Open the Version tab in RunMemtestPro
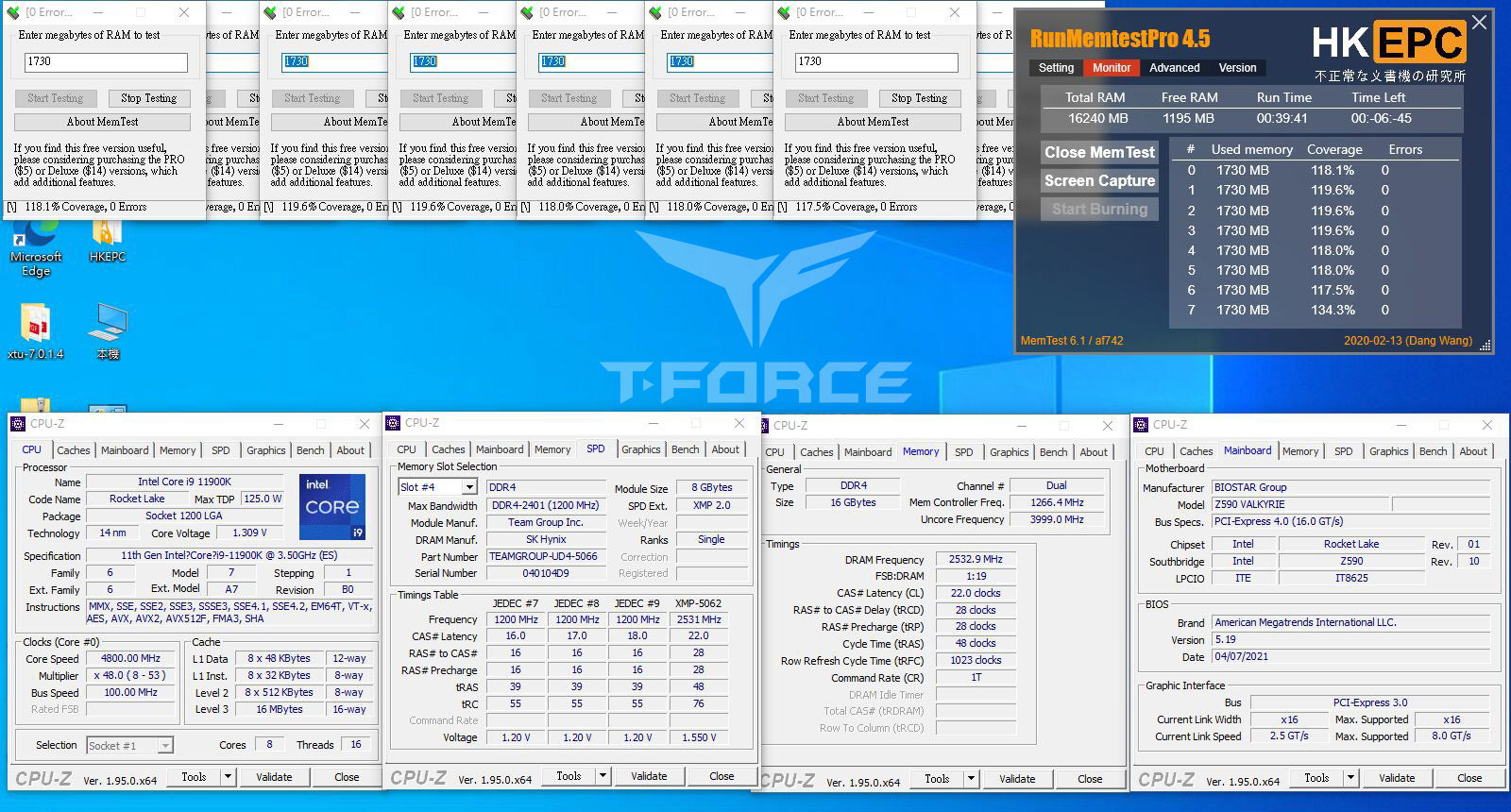 pyautogui.click(x=1237, y=68)
